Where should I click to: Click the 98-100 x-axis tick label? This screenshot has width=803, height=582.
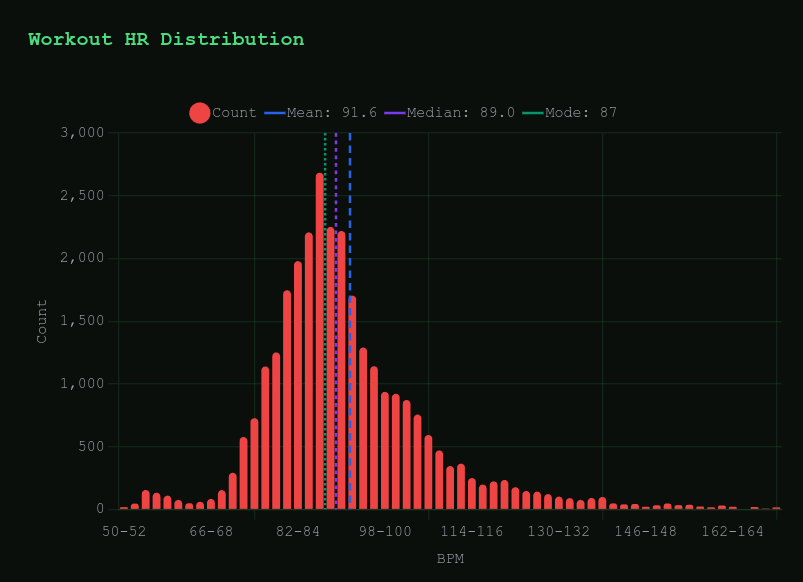click(x=385, y=531)
